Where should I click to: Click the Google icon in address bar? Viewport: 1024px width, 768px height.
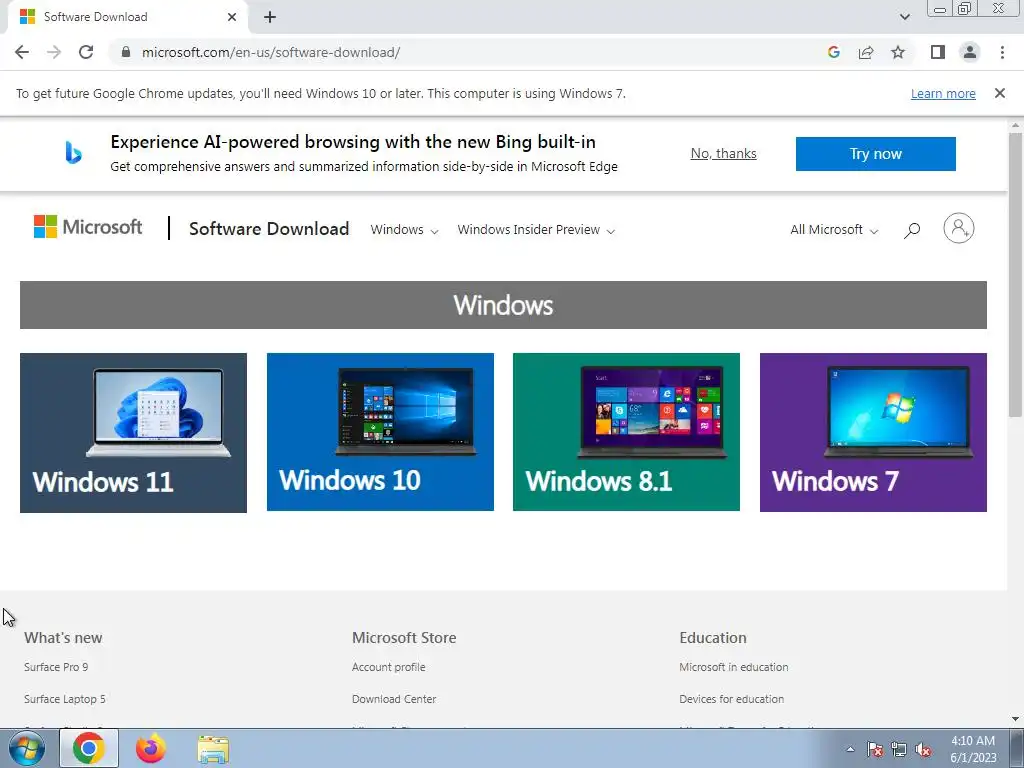(x=833, y=52)
